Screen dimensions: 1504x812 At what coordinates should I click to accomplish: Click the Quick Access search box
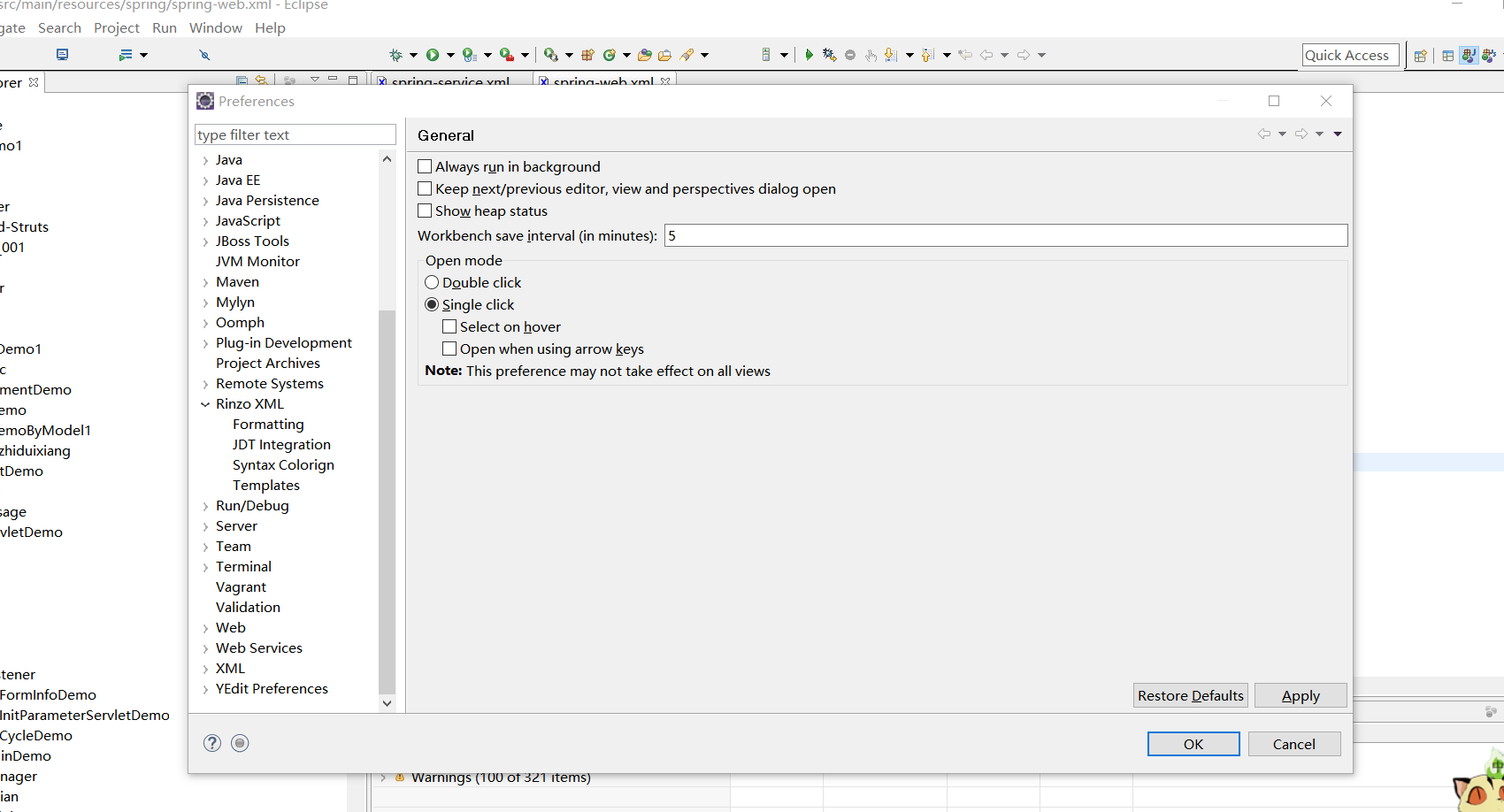click(1351, 55)
